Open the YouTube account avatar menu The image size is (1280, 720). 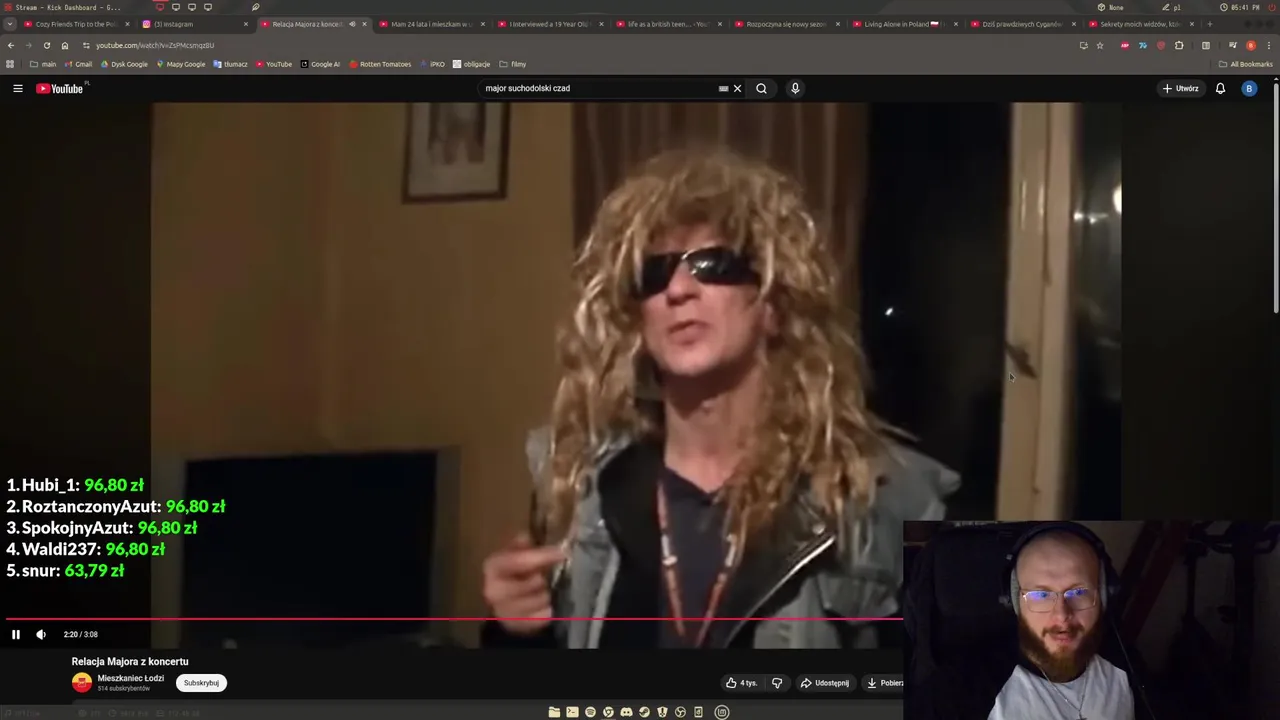click(1249, 88)
